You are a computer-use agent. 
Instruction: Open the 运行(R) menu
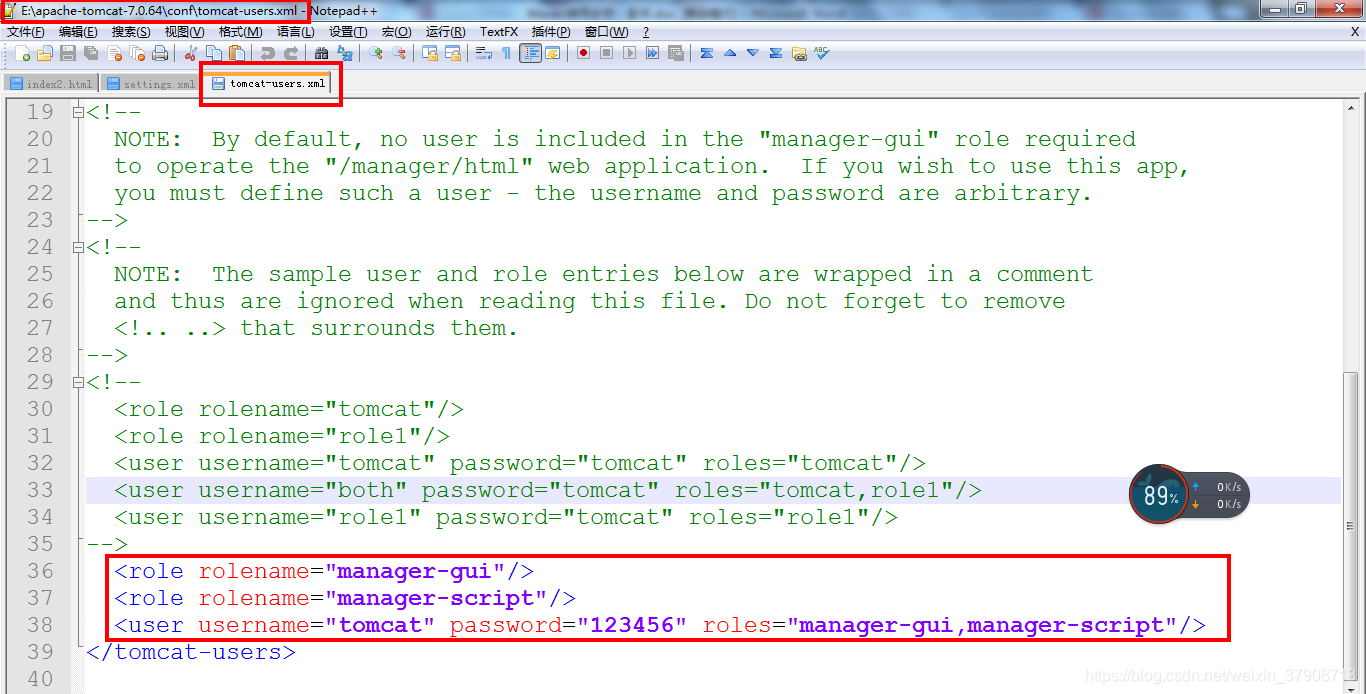pos(446,32)
